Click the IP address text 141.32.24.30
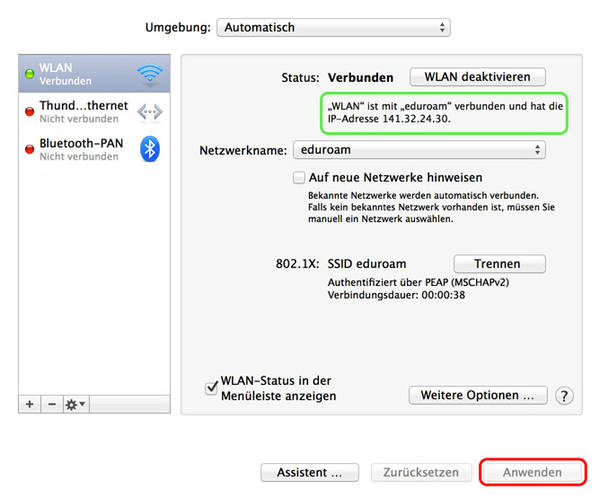 [x=416, y=119]
